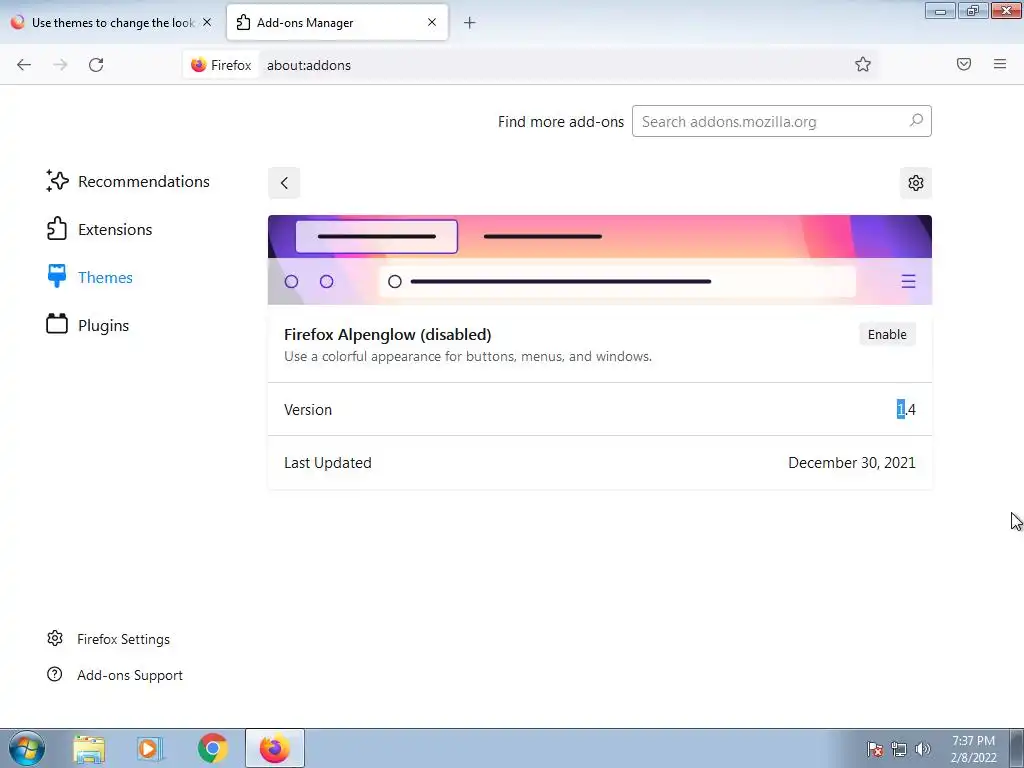Go back to the themes list
This screenshot has height=768, width=1024.
284,183
